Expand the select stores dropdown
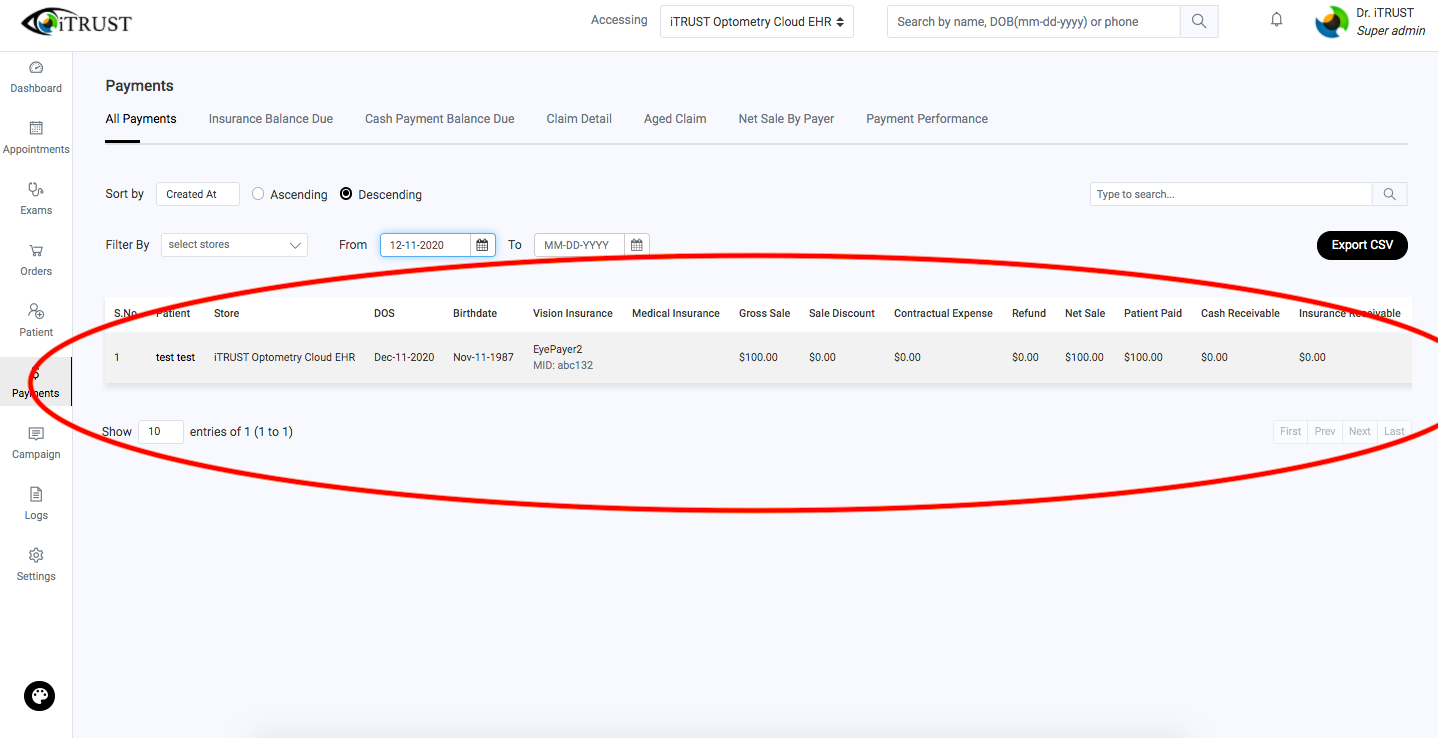The width and height of the screenshot is (1438, 738). click(x=234, y=244)
